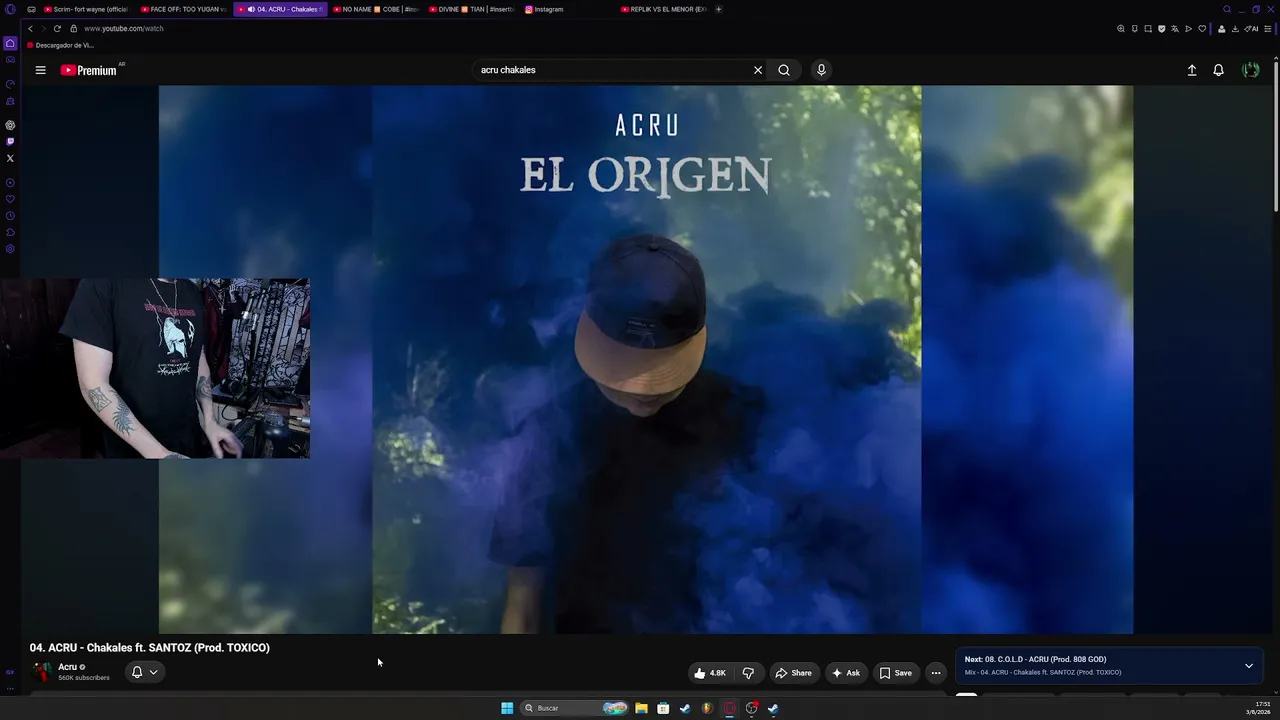The image size is (1280, 720).
Task: Switch to the REPLIK VS EL MENOR tab
Action: click(x=664, y=9)
